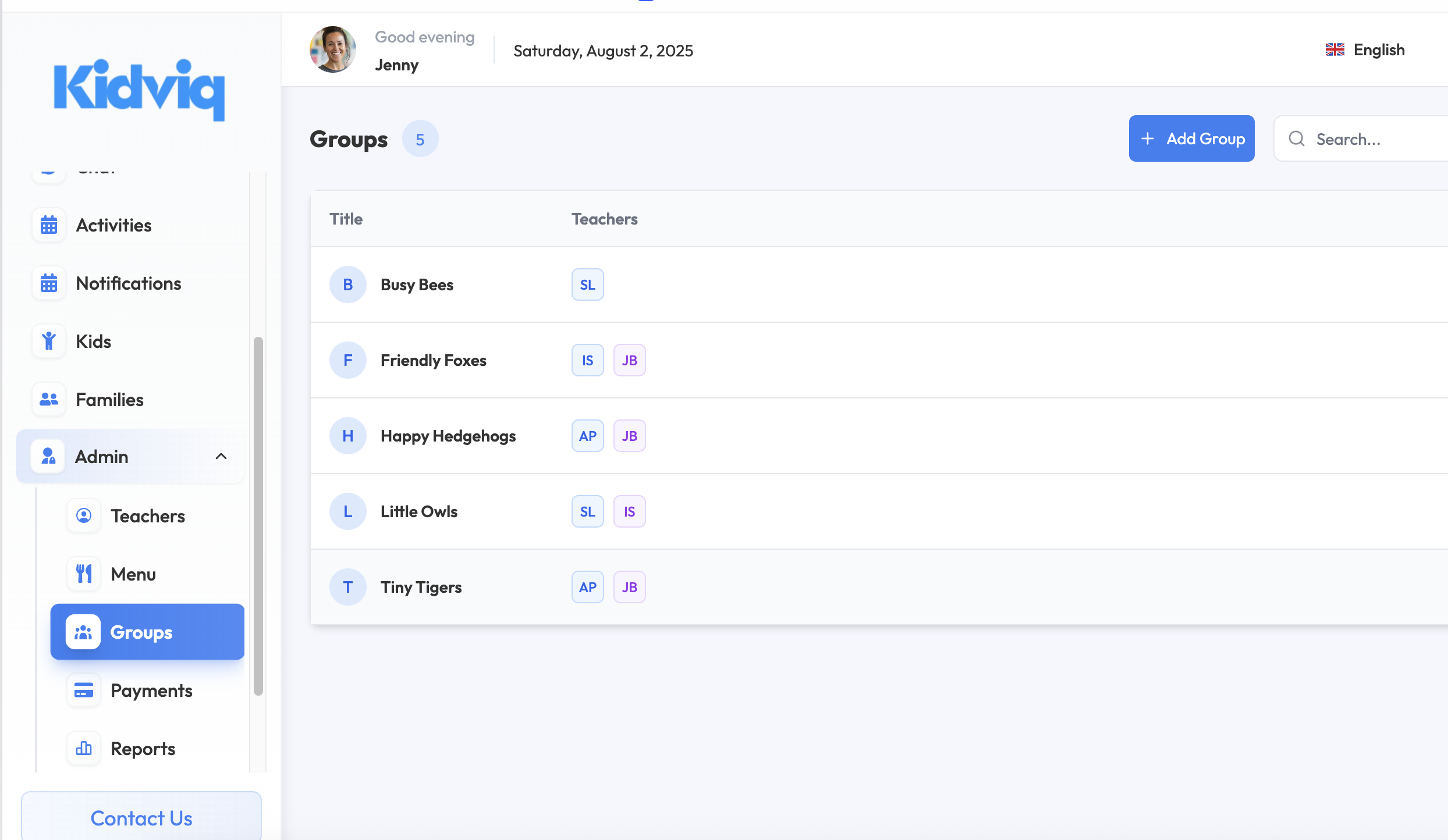Click the Busy Bees 'B' avatar
This screenshot has width=1448, height=840.
click(x=348, y=284)
